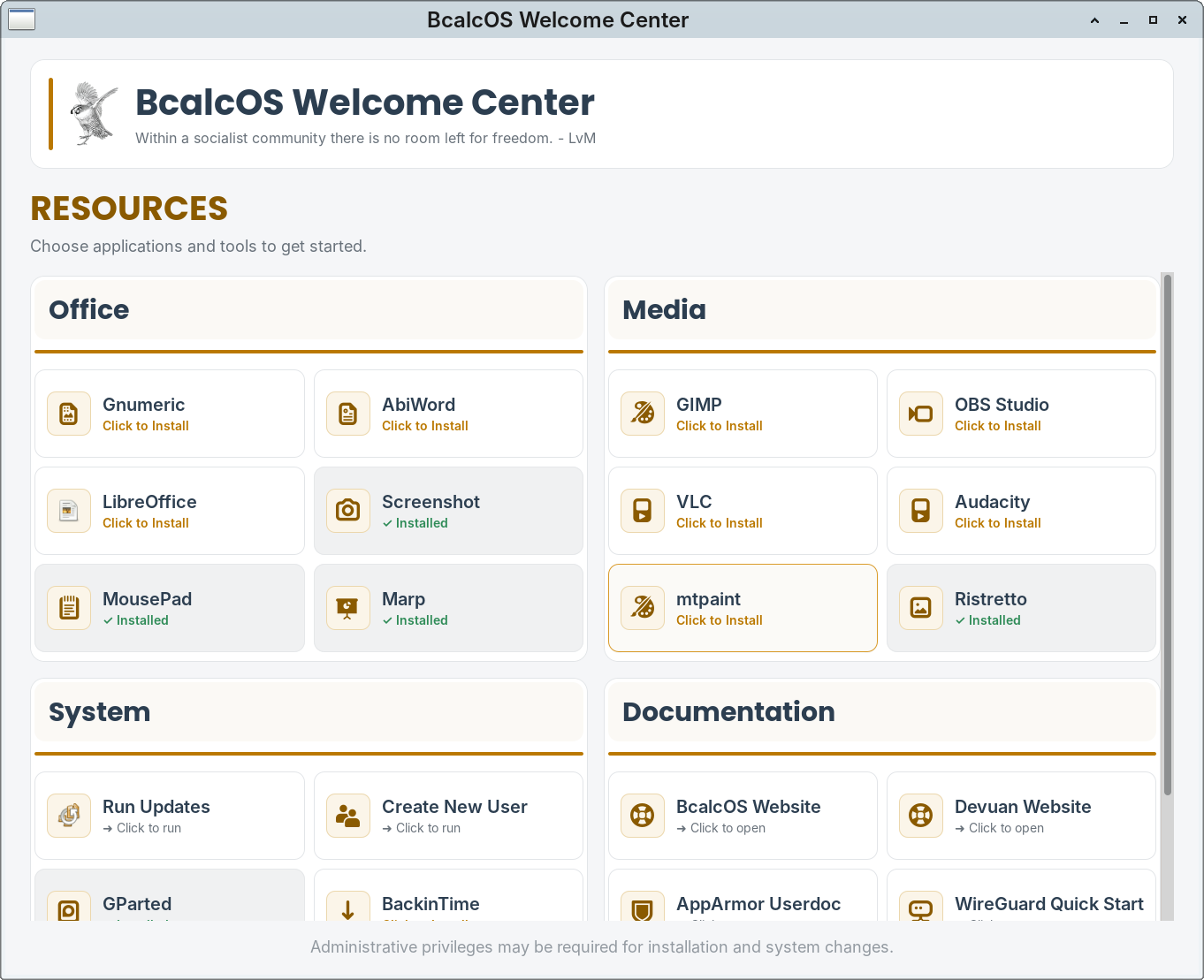Click Run Updates "Click to run" text
Image resolution: width=1204 pixels, height=980 pixels.
142,828
